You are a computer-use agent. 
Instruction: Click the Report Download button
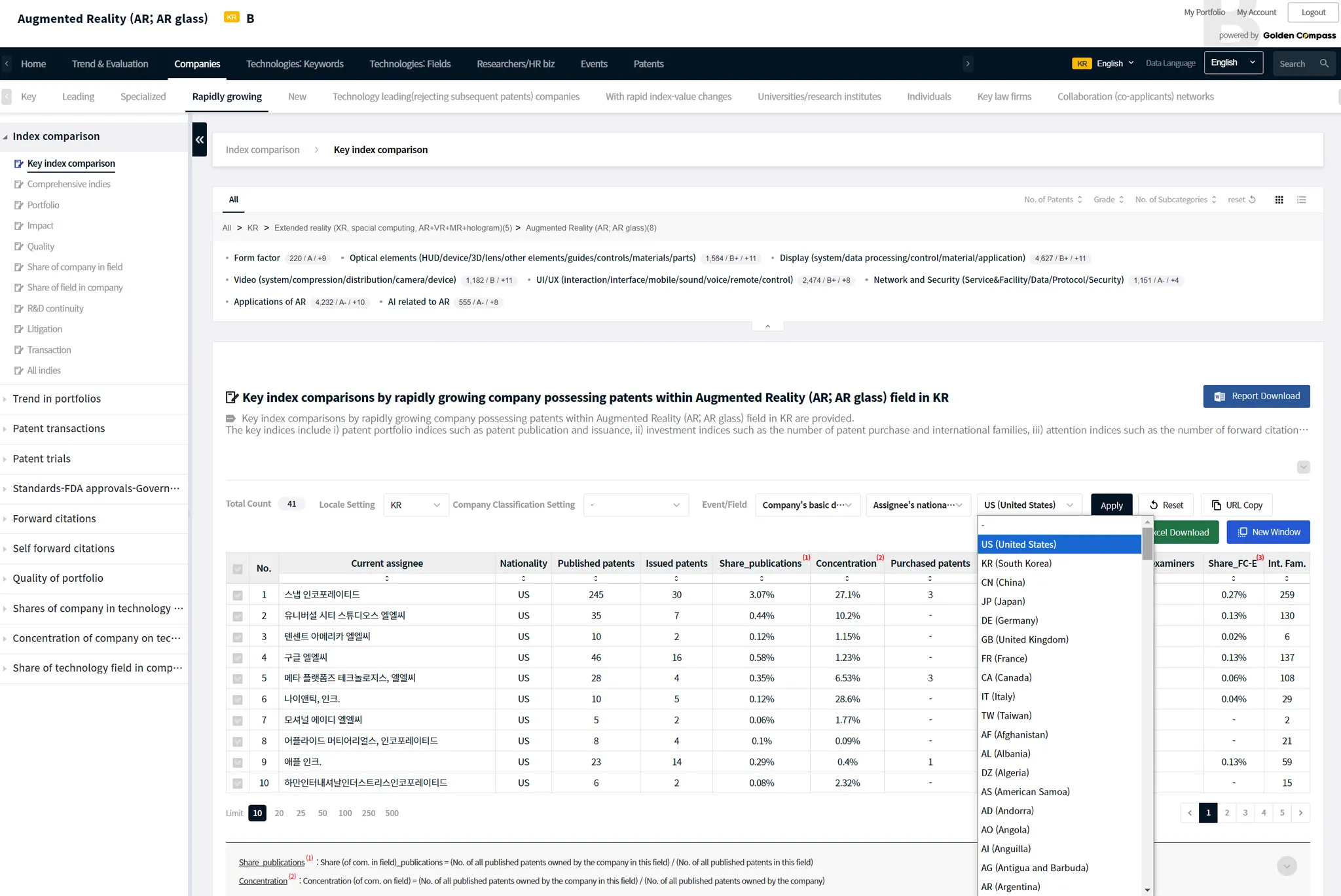(1256, 396)
